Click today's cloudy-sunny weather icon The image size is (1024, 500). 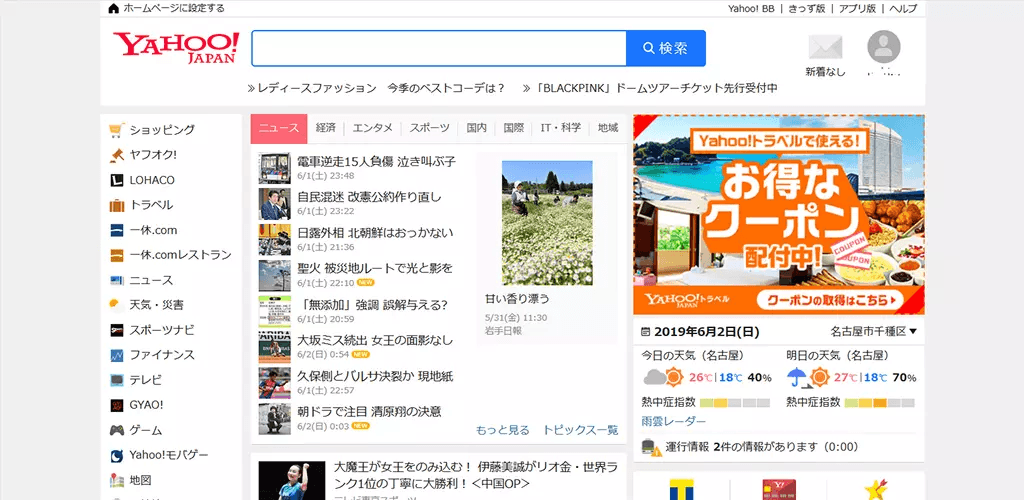click(x=663, y=377)
